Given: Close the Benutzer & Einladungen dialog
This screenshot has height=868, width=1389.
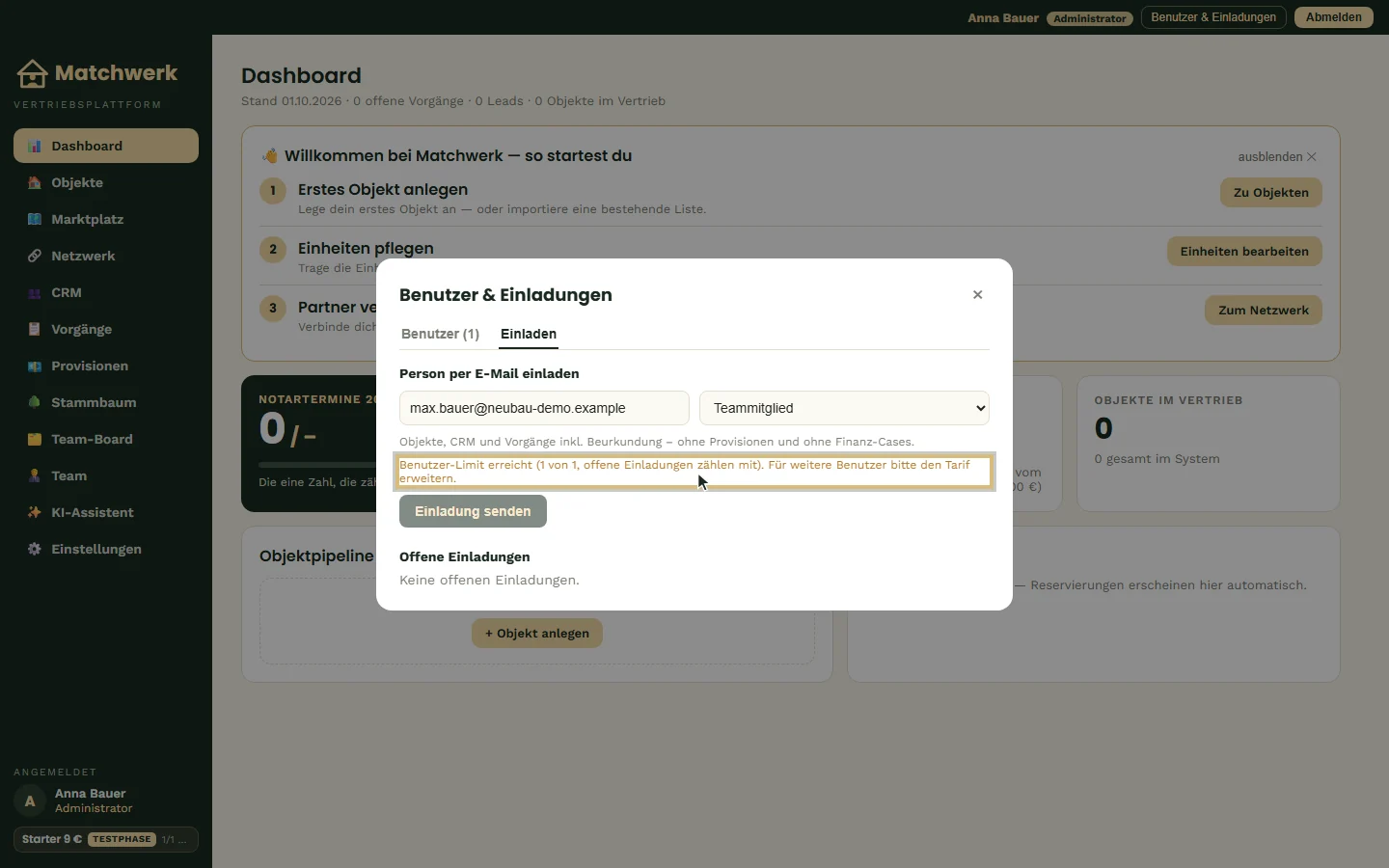Looking at the screenshot, I should click(x=977, y=295).
